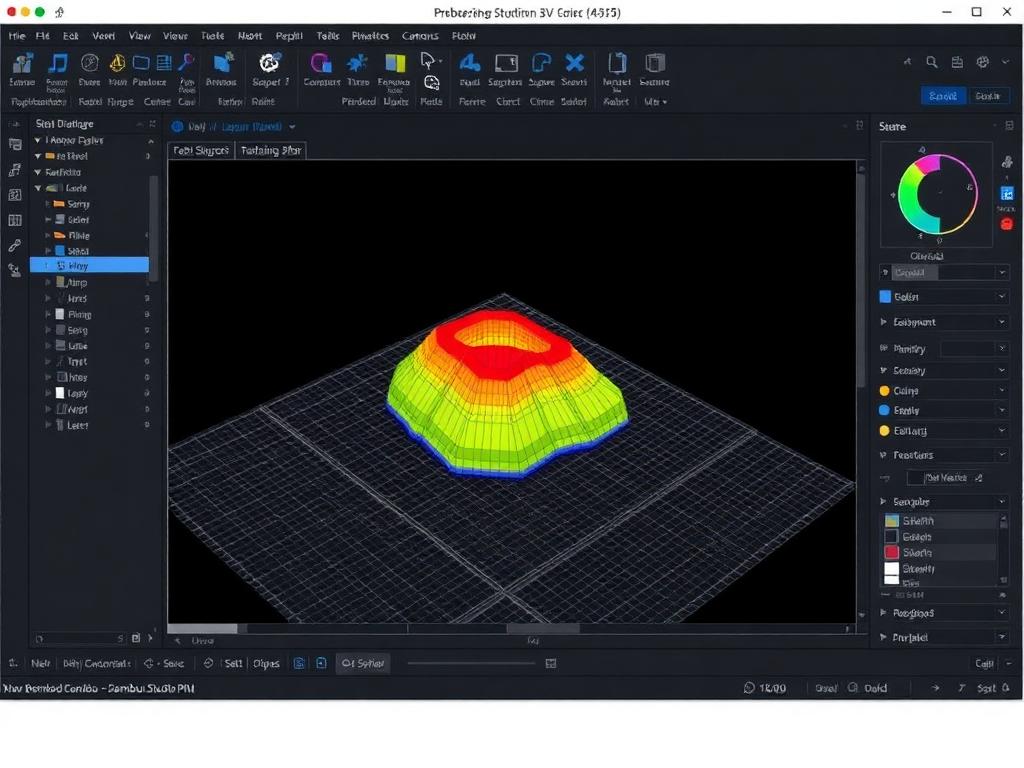Click the Sbule button beside Spoid
This screenshot has height=768, width=1024.
(x=987, y=96)
